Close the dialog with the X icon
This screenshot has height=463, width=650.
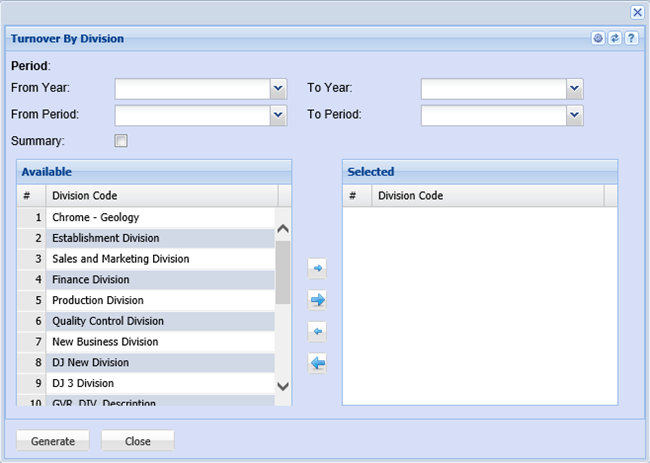637,12
